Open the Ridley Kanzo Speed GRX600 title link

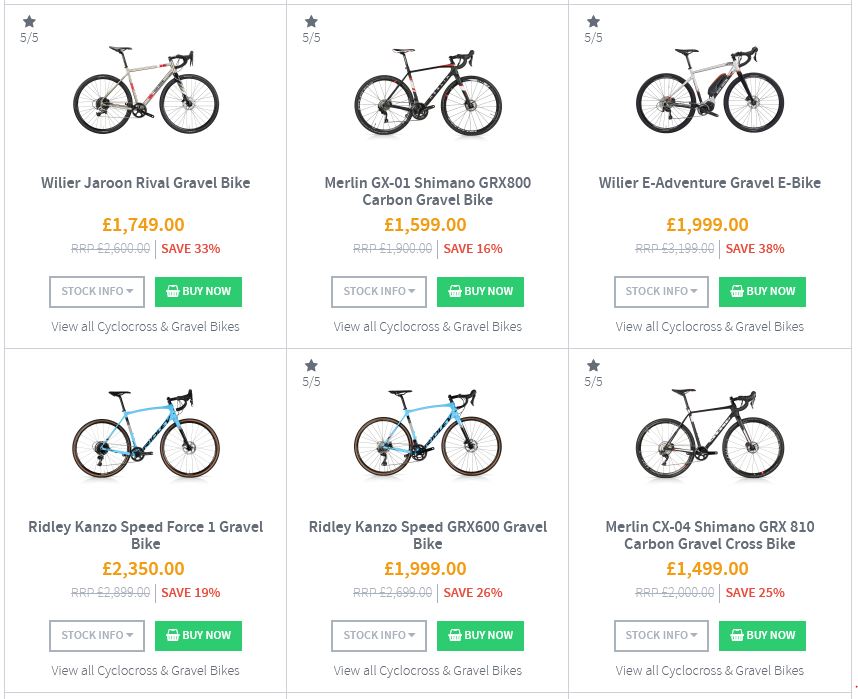pyautogui.click(x=428, y=535)
